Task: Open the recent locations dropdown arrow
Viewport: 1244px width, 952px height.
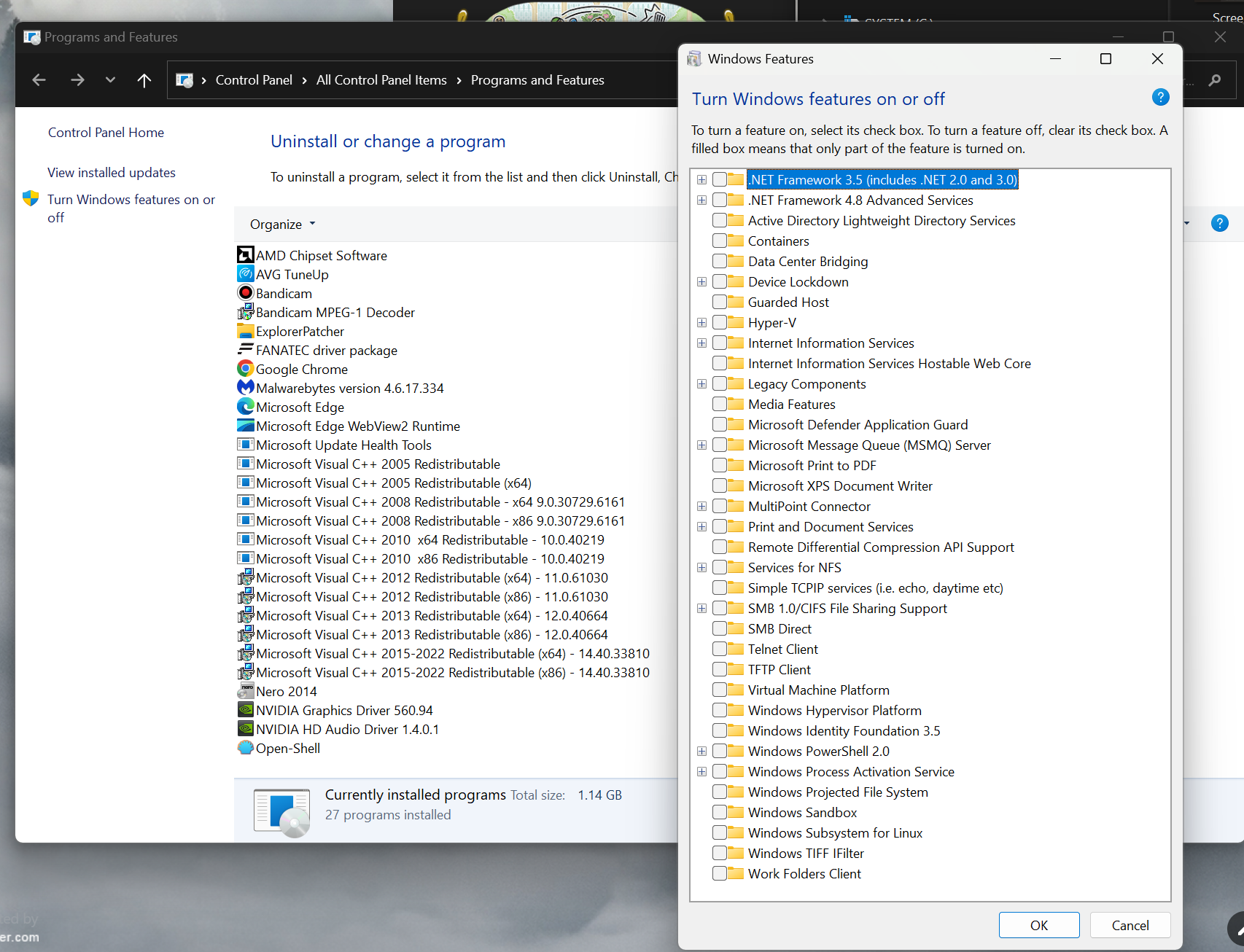Action: (x=110, y=80)
